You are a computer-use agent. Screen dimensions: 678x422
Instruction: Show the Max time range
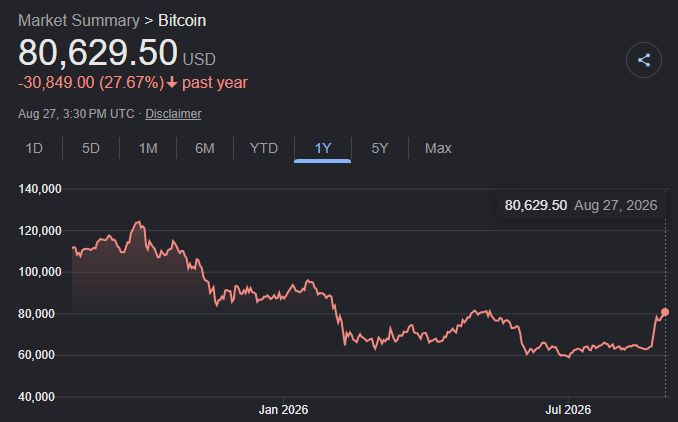(x=438, y=148)
